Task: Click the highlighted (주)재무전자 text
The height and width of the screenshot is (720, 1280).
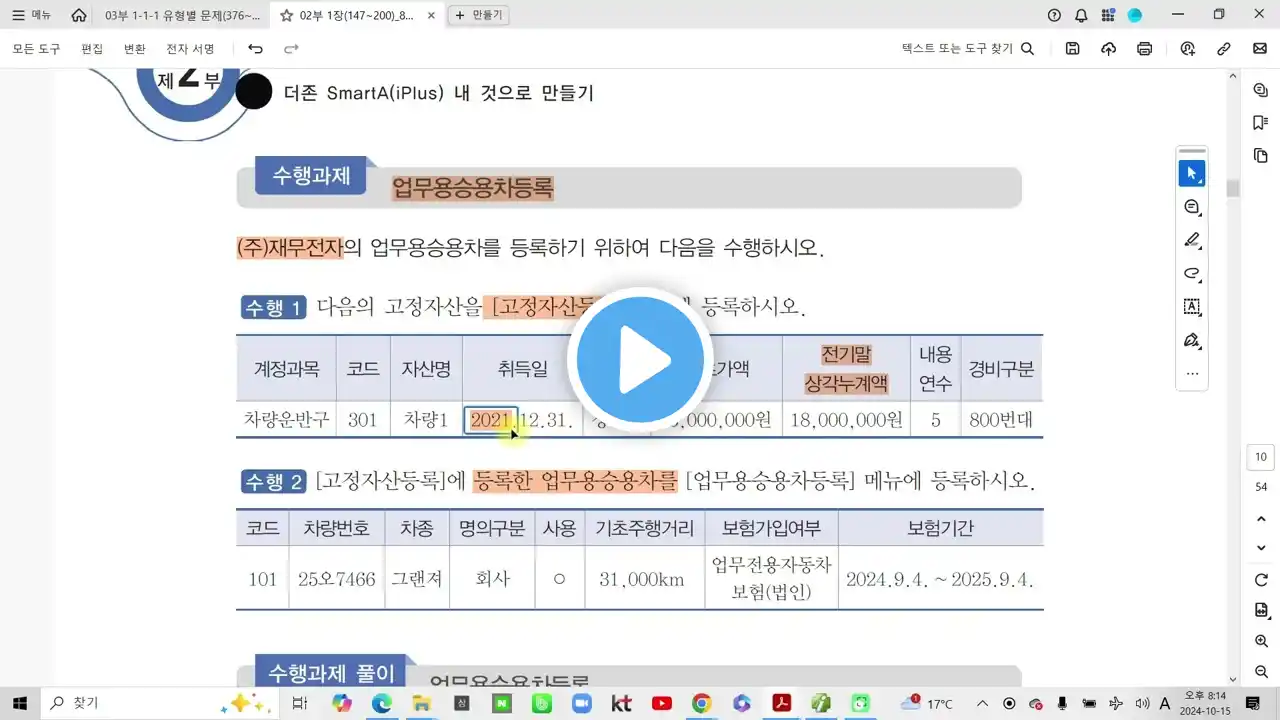Action: click(x=289, y=247)
